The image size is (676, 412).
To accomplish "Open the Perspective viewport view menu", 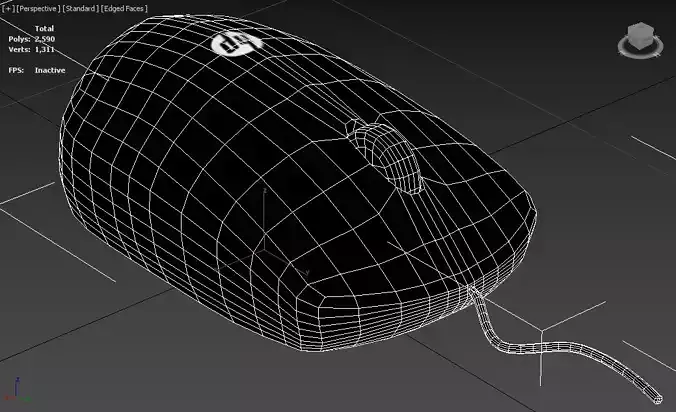I will [x=38, y=9].
